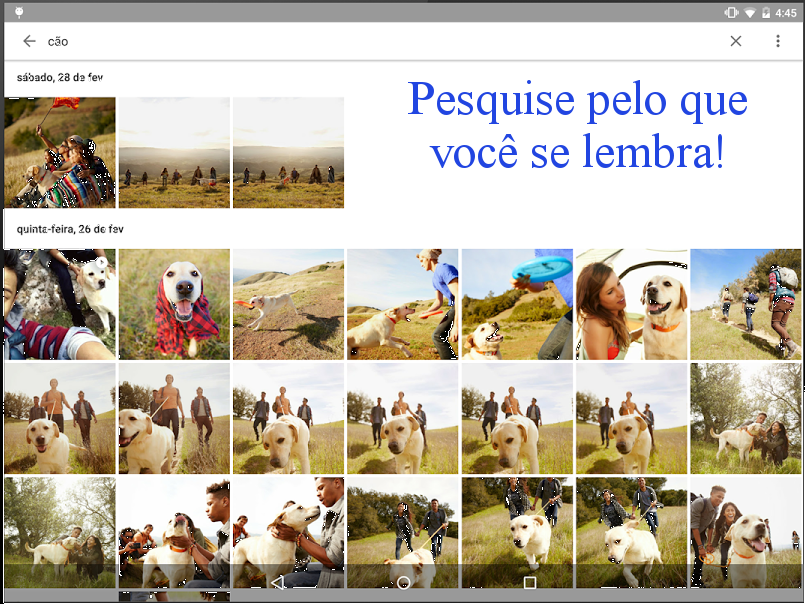Clear the search with the X icon
The width and height of the screenshot is (805, 604).
736,41
